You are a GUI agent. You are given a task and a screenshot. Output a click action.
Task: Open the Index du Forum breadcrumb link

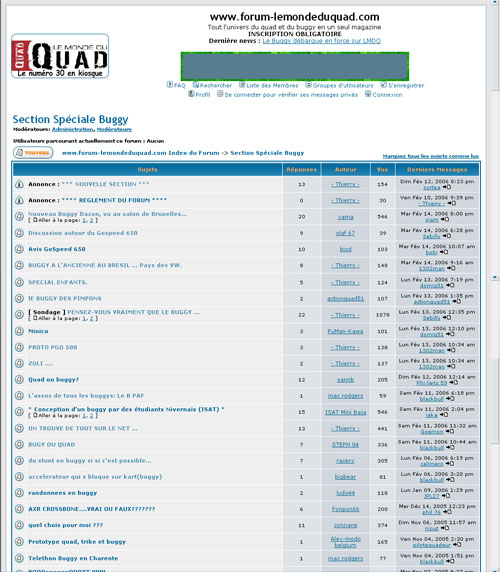point(141,153)
